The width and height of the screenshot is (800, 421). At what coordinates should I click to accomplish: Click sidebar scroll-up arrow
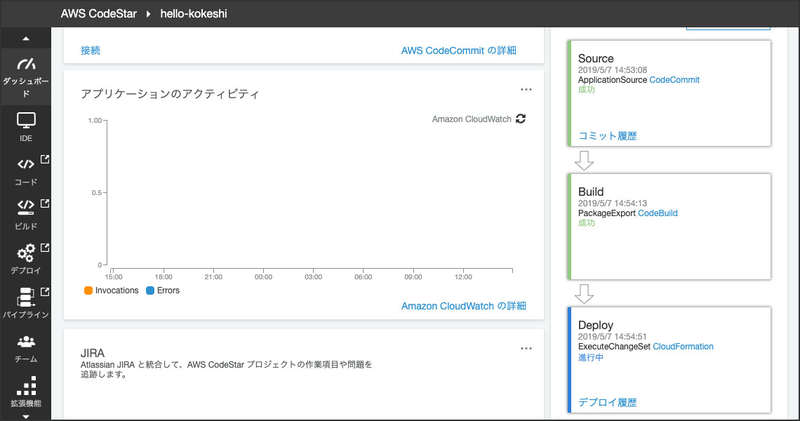click(x=26, y=39)
